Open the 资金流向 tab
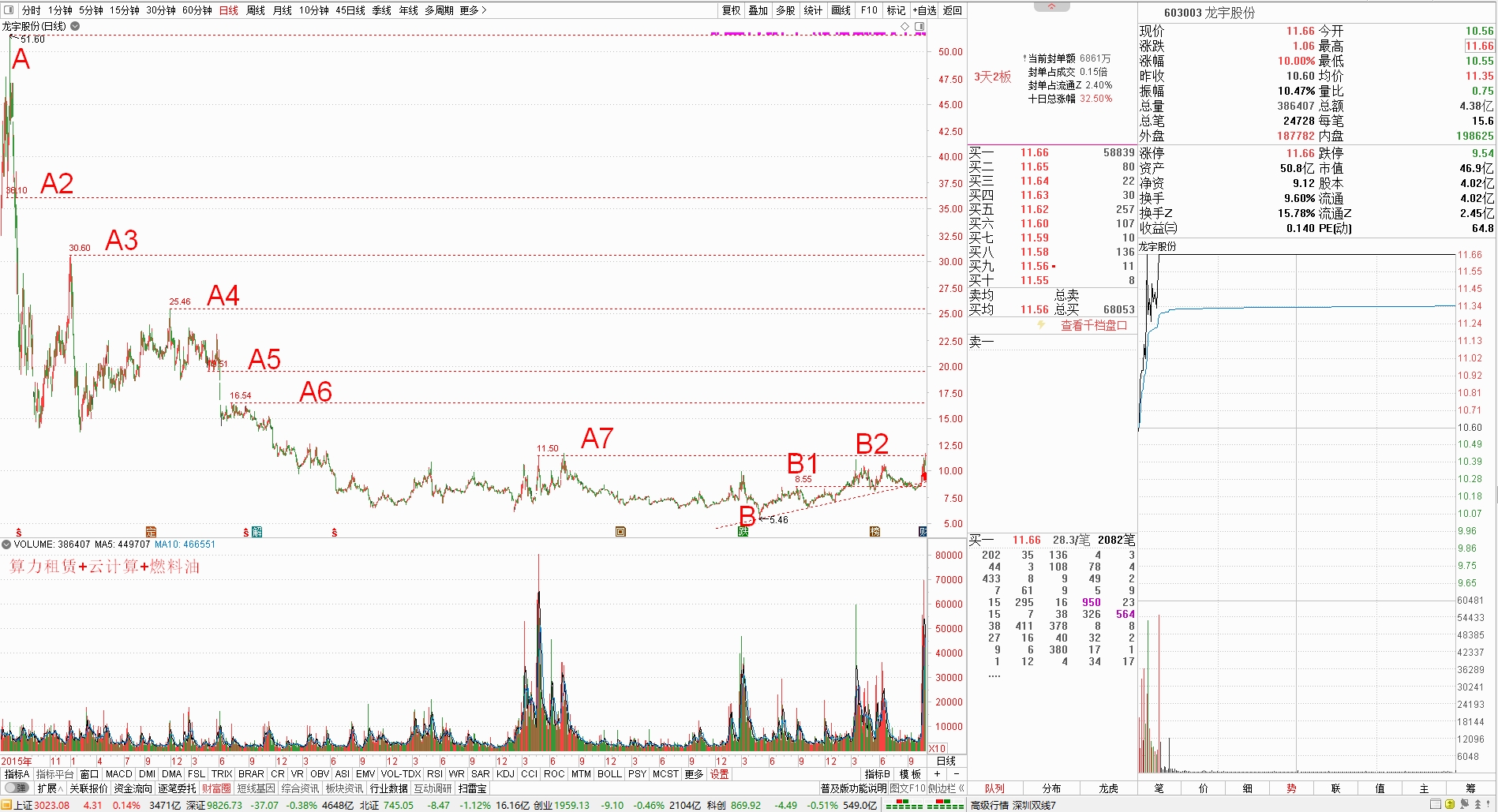 point(133,788)
